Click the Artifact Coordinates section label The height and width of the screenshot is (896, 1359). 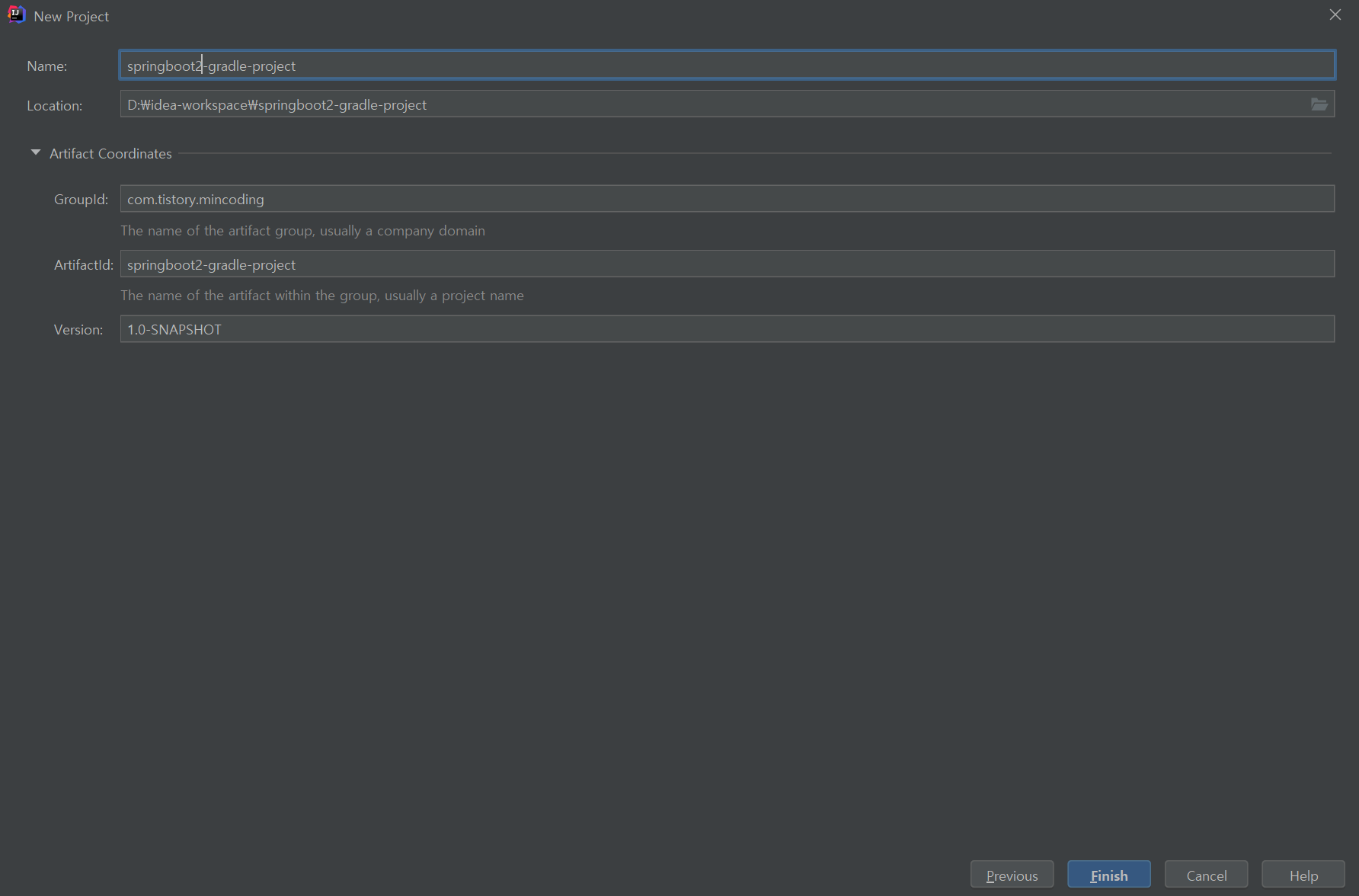tap(110, 153)
